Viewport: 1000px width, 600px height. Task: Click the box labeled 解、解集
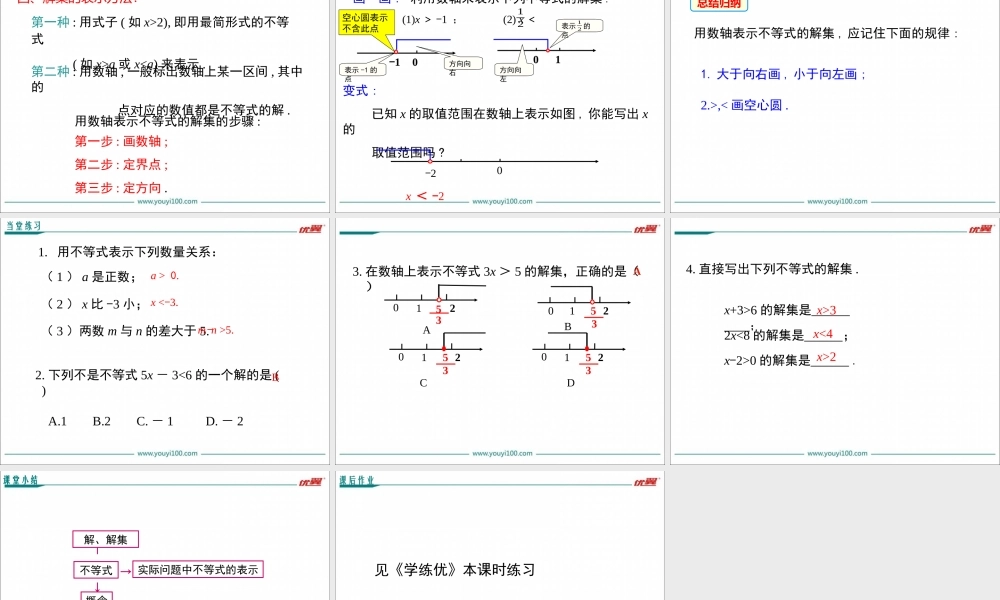pos(105,539)
